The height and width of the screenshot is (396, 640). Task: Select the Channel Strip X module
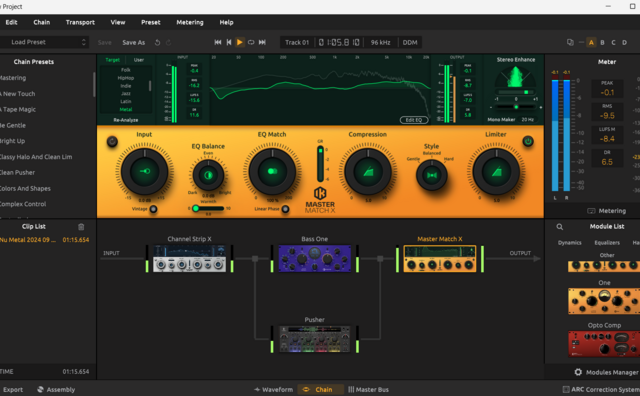pyautogui.click(x=189, y=258)
